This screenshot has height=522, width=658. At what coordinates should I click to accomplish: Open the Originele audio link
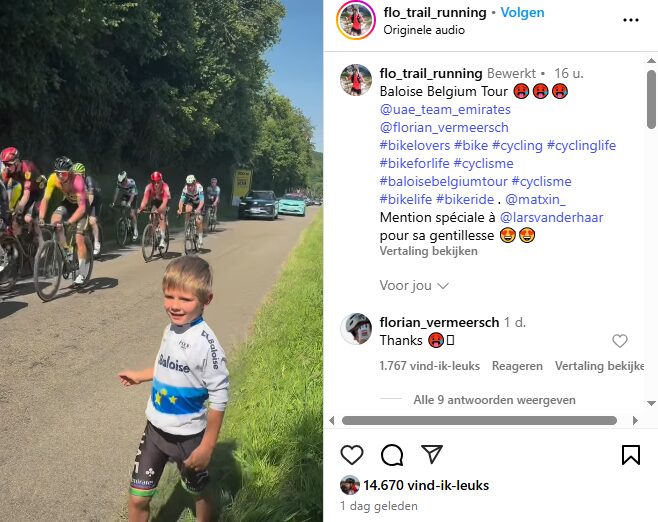[x=424, y=30]
